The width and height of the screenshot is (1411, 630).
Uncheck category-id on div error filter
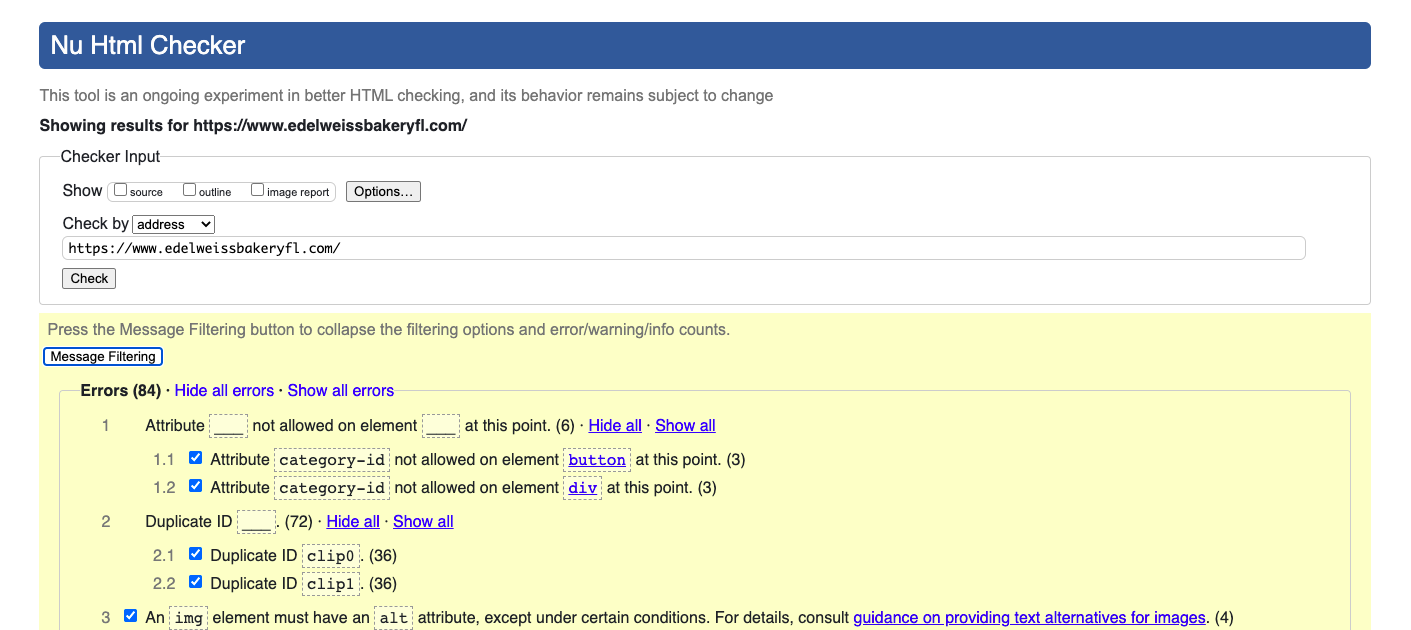(196, 487)
